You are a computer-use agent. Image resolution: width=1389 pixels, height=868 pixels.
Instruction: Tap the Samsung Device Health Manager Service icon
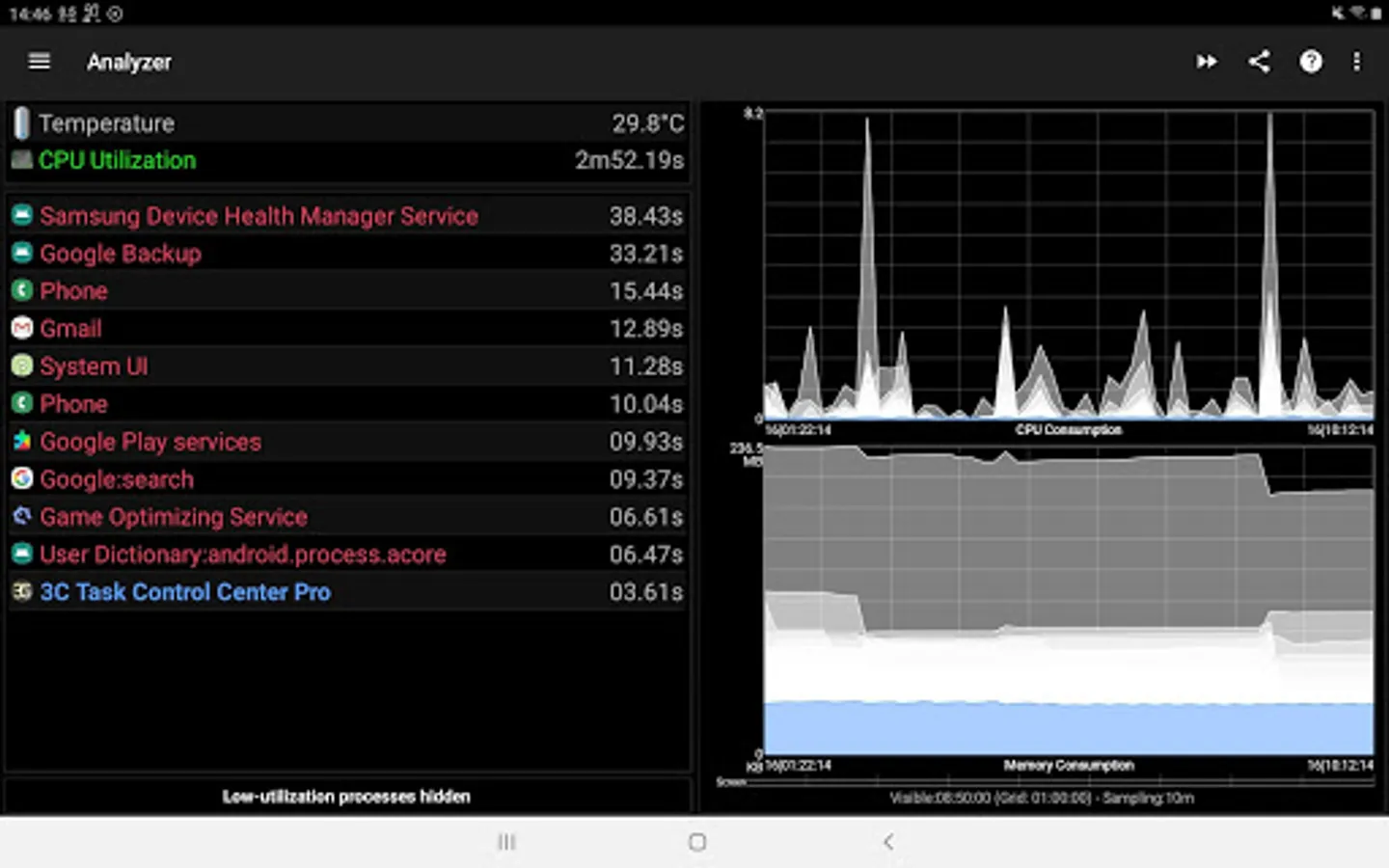coord(22,215)
